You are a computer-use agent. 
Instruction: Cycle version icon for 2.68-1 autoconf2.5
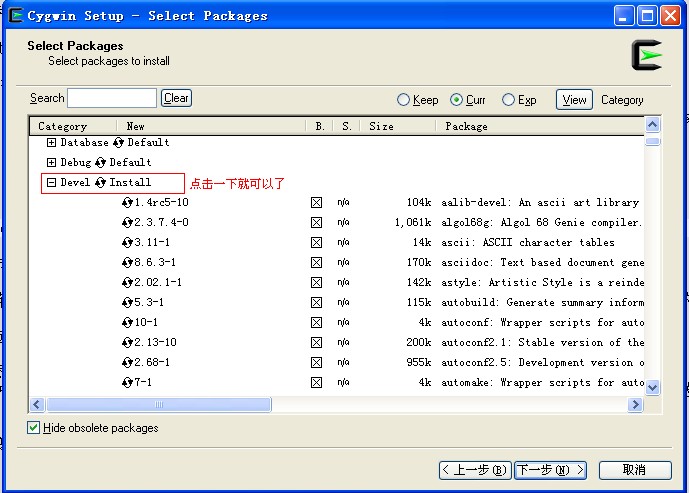pos(127,362)
